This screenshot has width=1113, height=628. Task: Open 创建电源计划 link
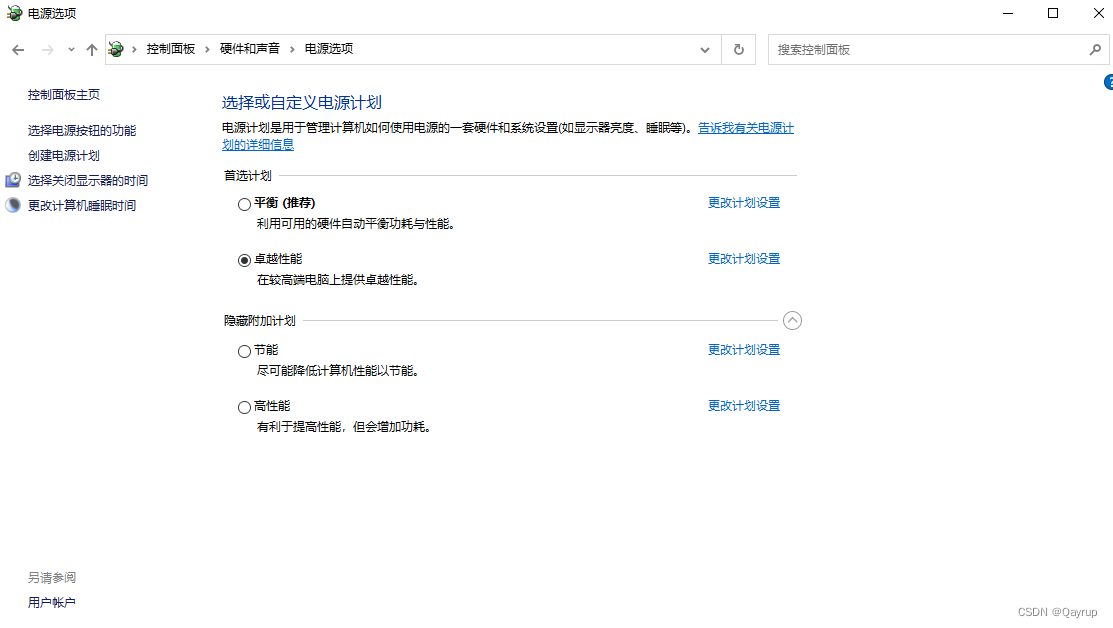click(64, 155)
